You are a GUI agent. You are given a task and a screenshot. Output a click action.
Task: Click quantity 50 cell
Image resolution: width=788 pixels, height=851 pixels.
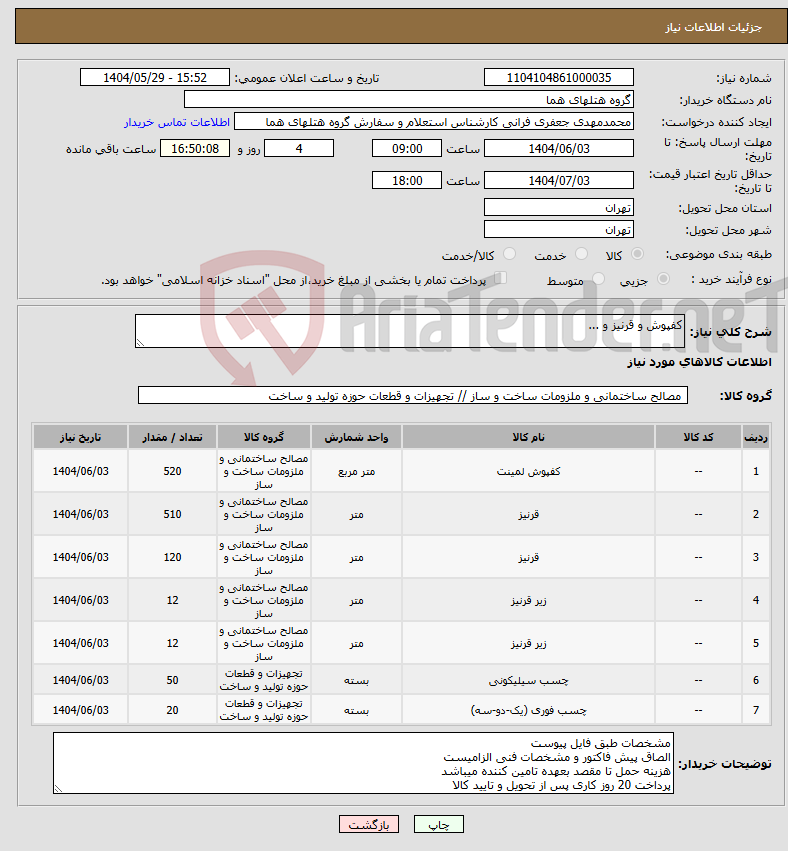click(172, 679)
